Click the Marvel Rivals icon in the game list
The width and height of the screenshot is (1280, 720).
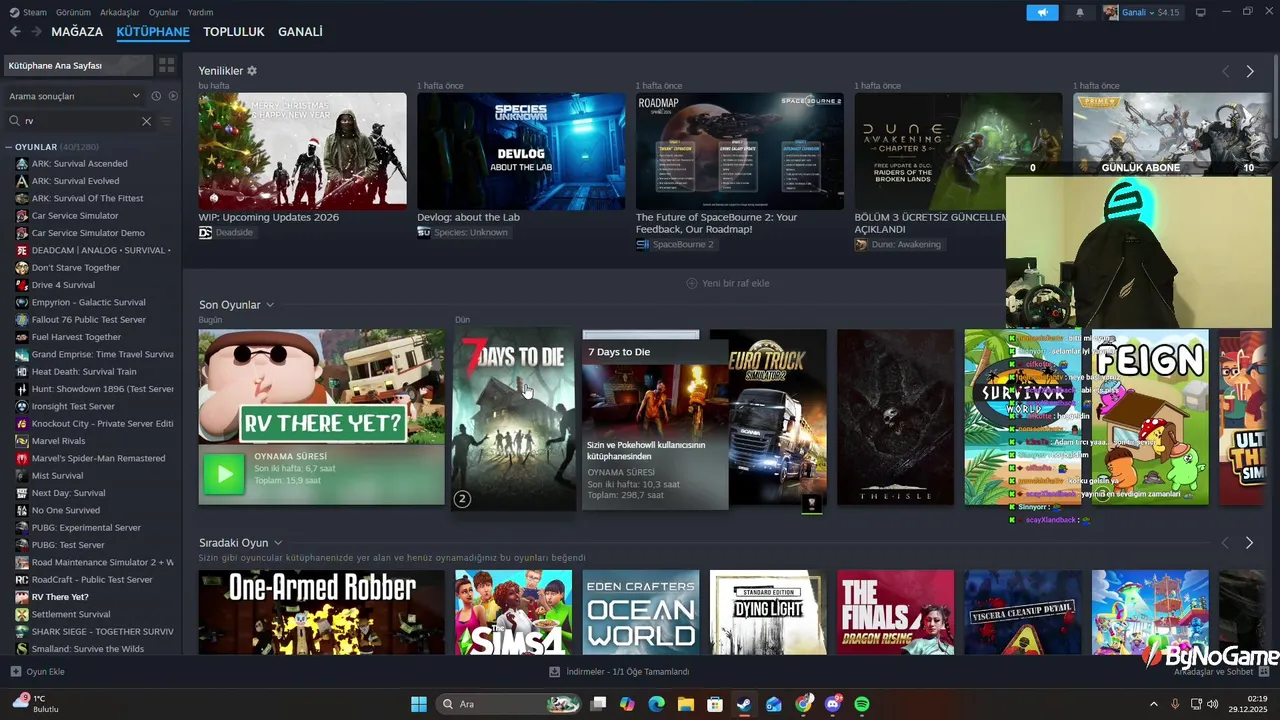pos(22,441)
